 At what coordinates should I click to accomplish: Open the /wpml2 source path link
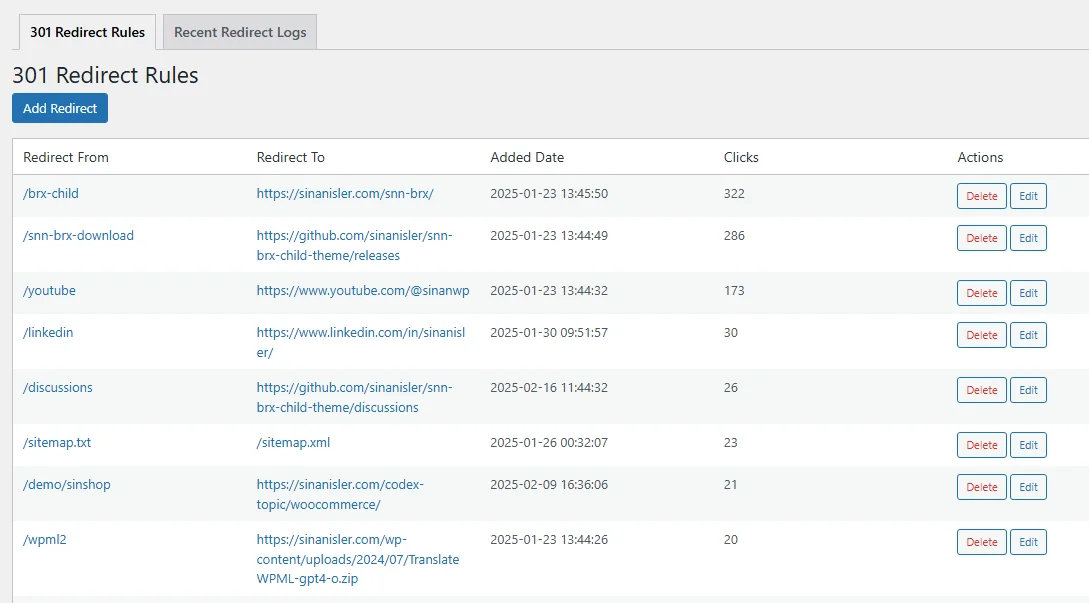[x=44, y=539]
